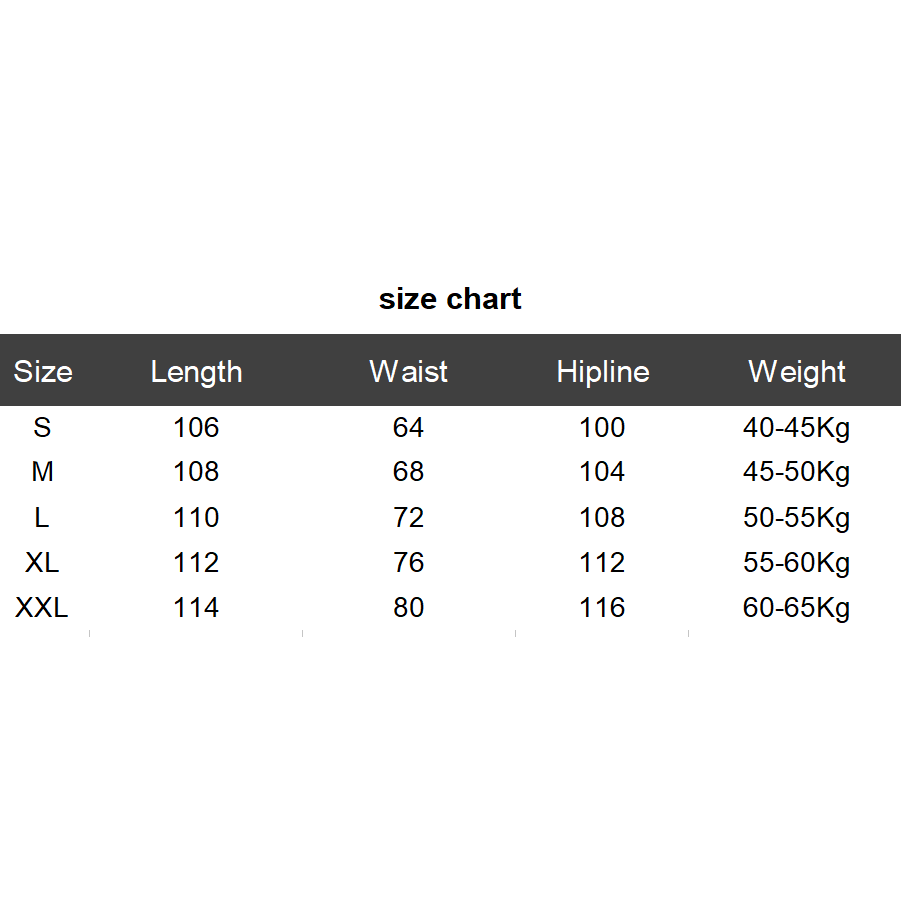Click the Length column header

196,372
